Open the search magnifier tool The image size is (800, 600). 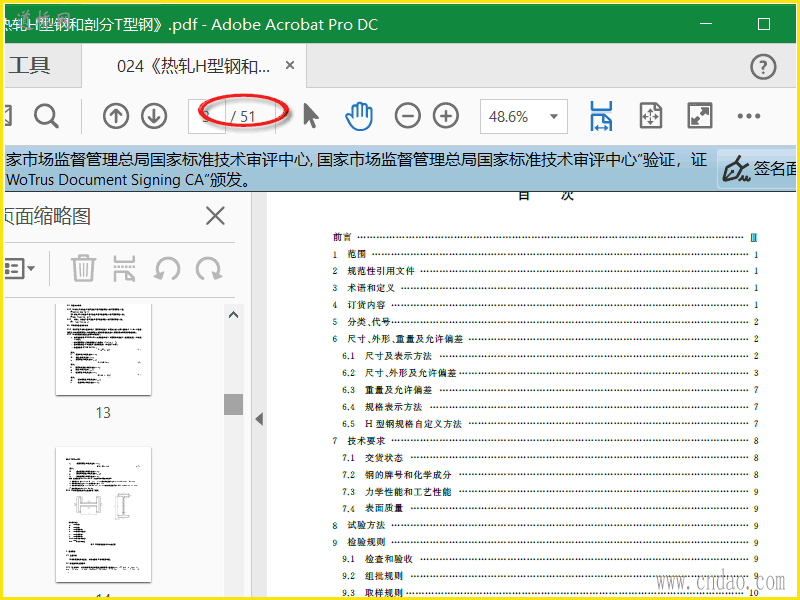tap(46, 116)
